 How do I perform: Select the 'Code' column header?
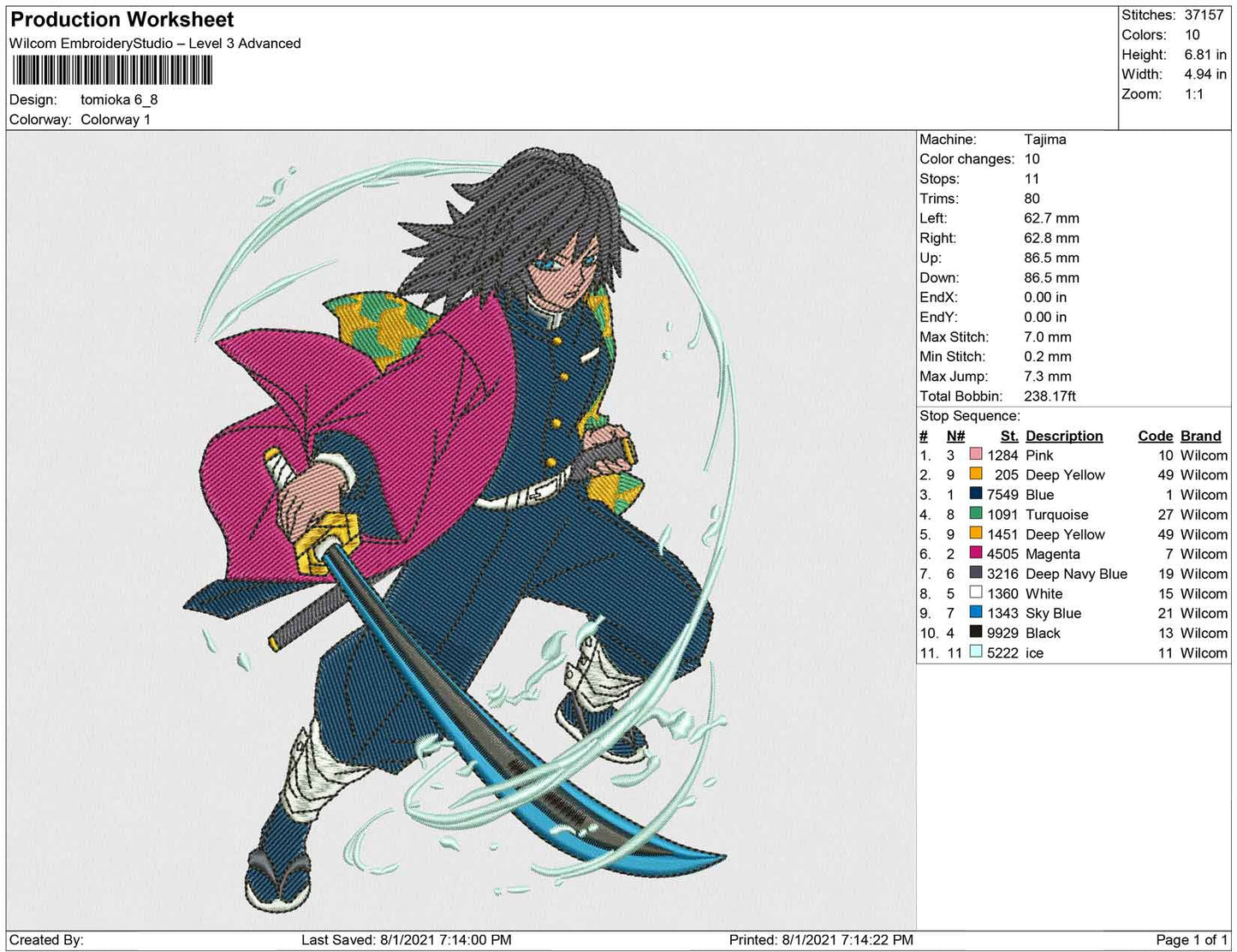pyautogui.click(x=1156, y=436)
